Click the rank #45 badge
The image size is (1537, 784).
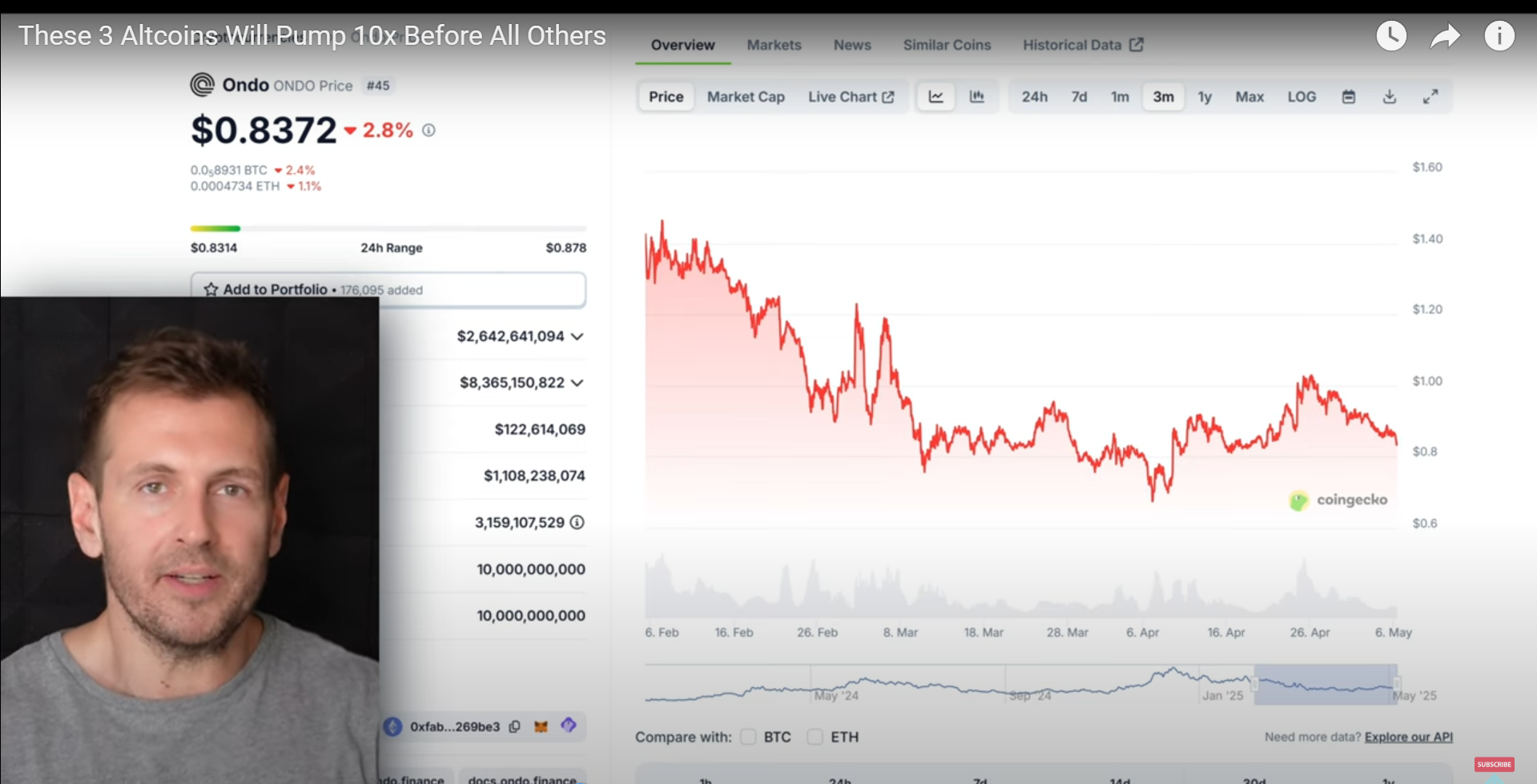[x=378, y=85]
